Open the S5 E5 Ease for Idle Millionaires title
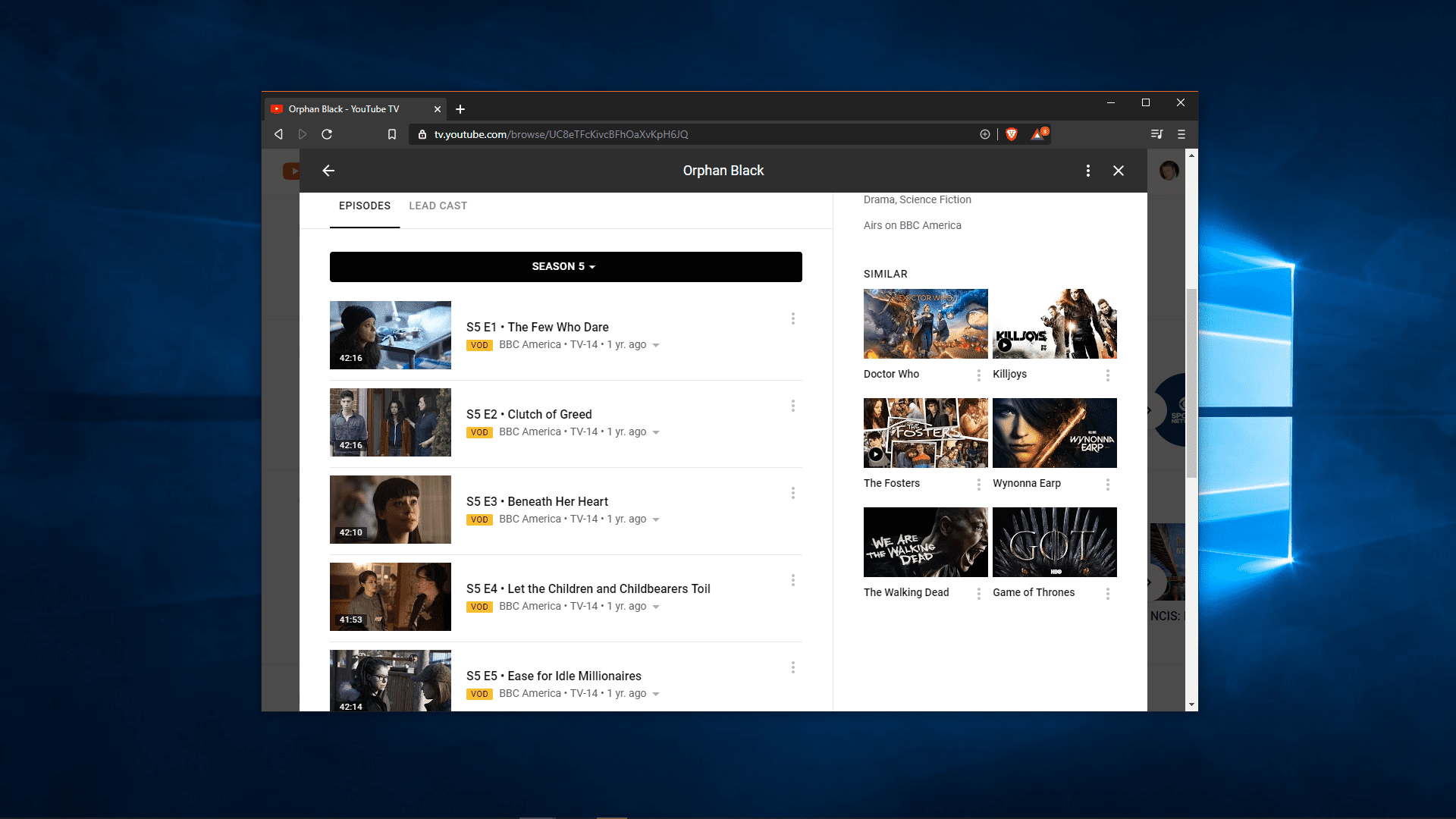 pos(554,676)
